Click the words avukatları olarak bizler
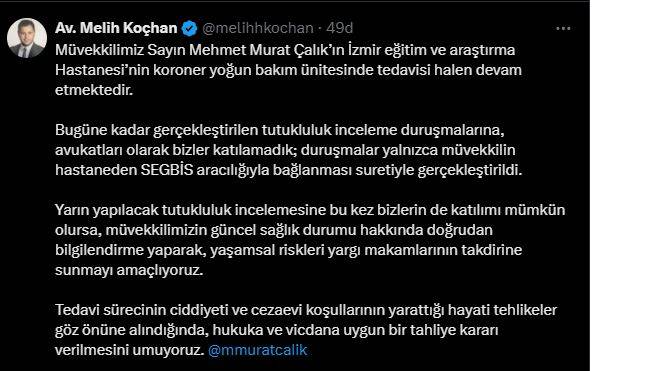 pos(132,150)
